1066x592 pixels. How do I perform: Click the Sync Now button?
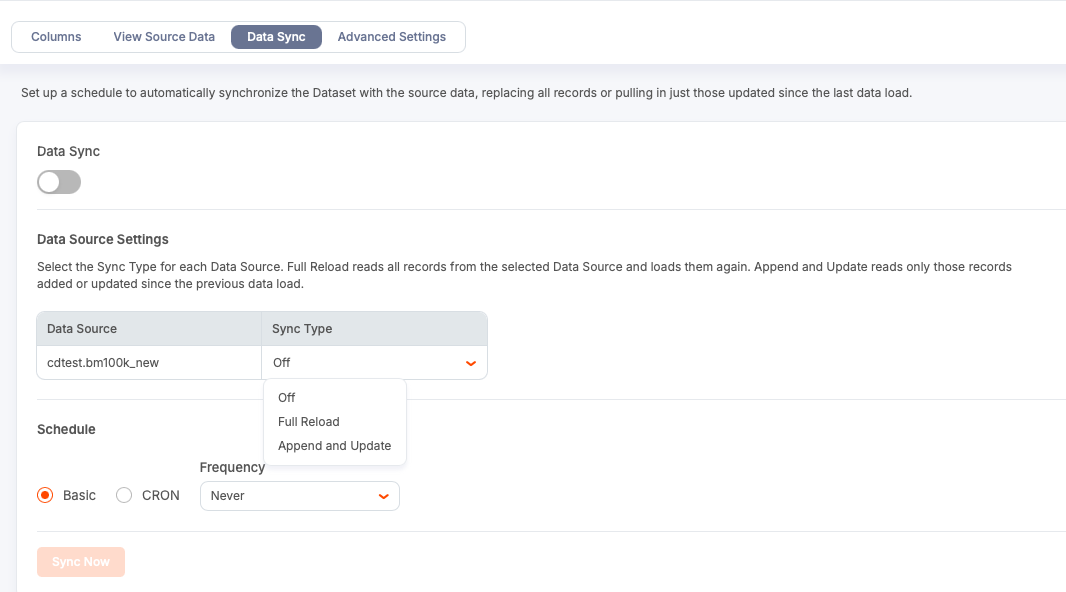tap(80, 561)
